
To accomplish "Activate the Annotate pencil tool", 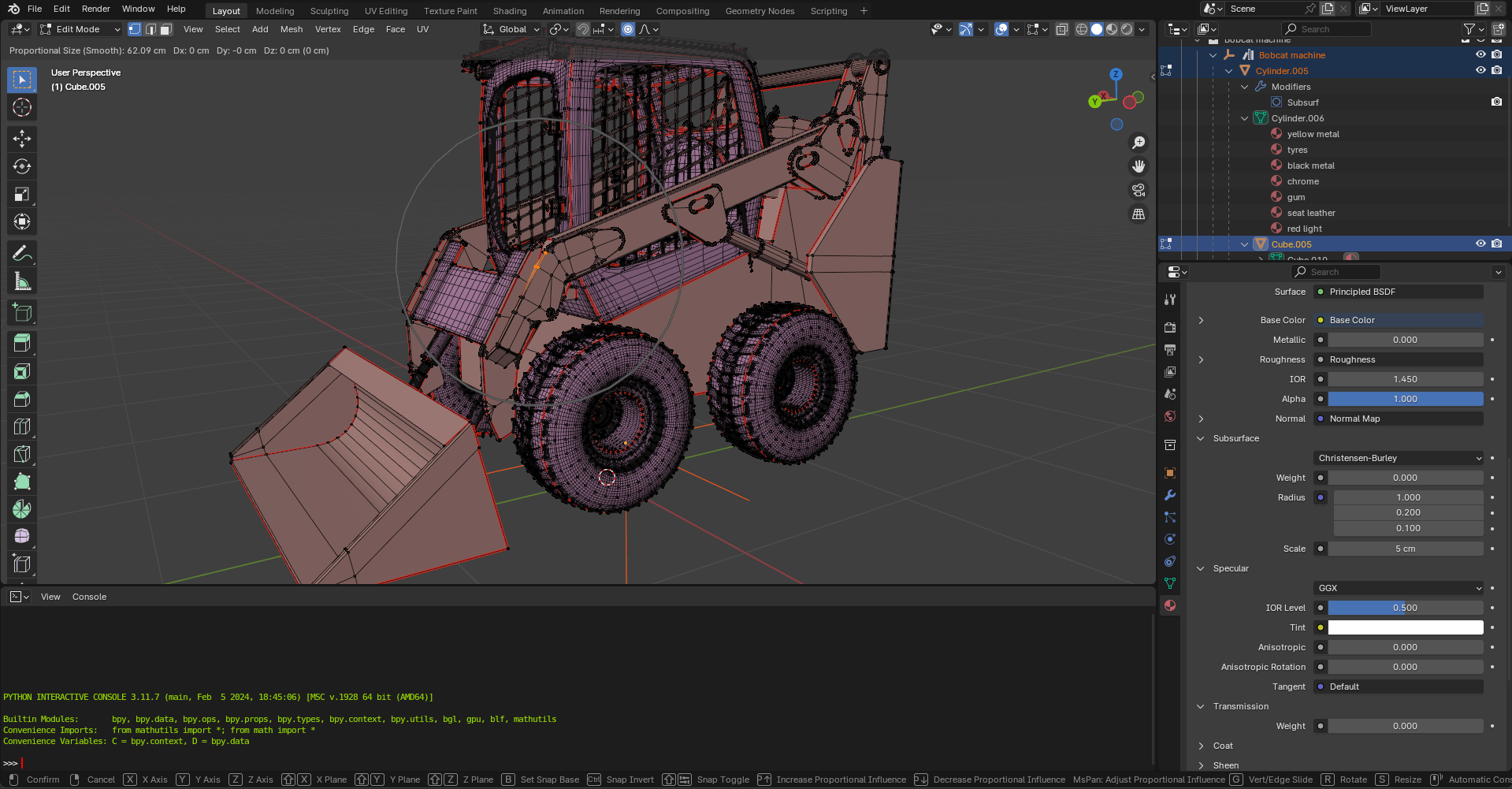I will pyautogui.click(x=22, y=254).
